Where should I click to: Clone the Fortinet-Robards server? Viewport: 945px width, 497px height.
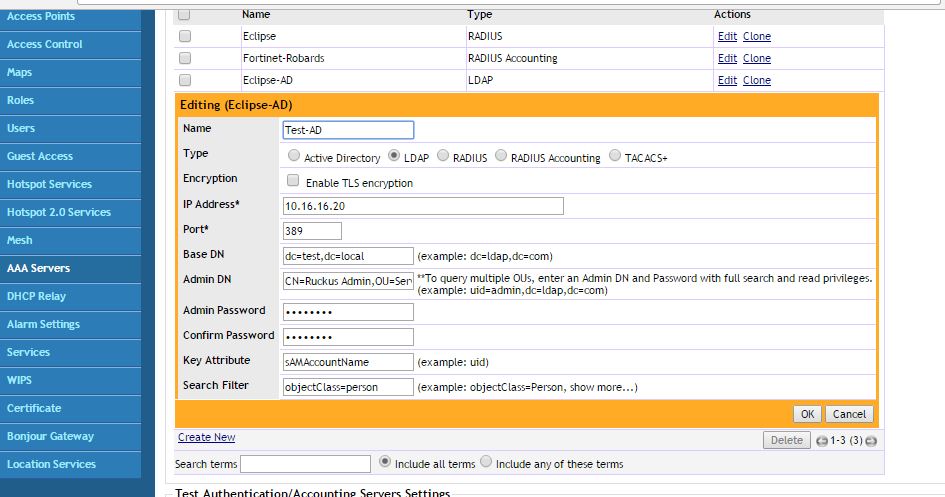point(757,58)
